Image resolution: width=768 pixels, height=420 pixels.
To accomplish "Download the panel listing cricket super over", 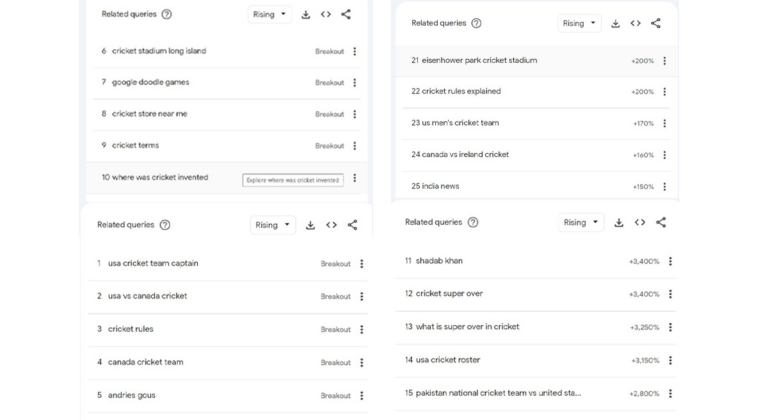I will (619, 222).
